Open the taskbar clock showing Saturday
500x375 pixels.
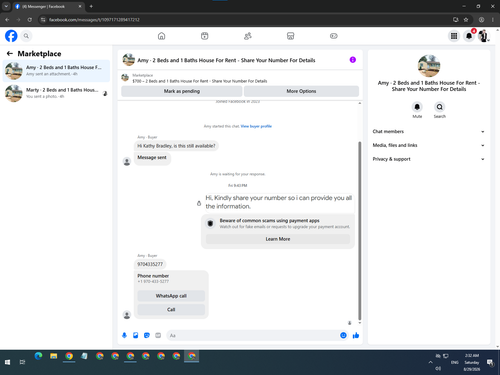tap(471, 362)
